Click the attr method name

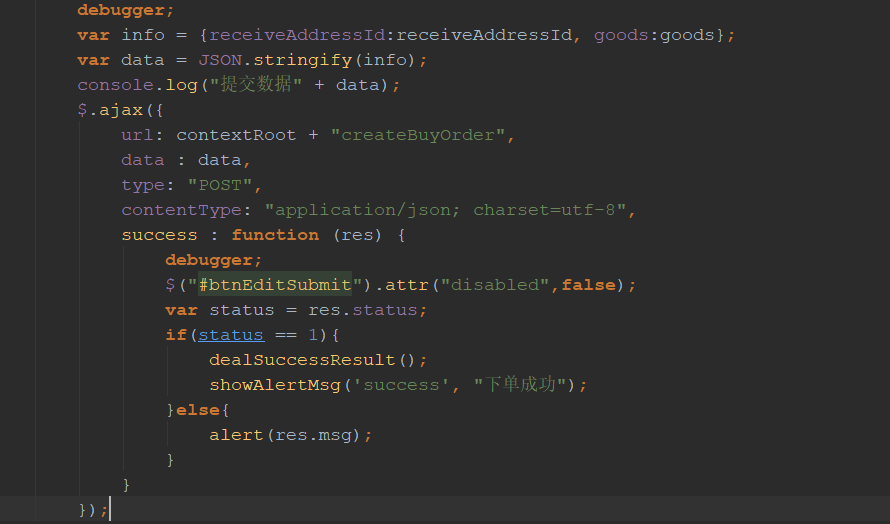406,285
